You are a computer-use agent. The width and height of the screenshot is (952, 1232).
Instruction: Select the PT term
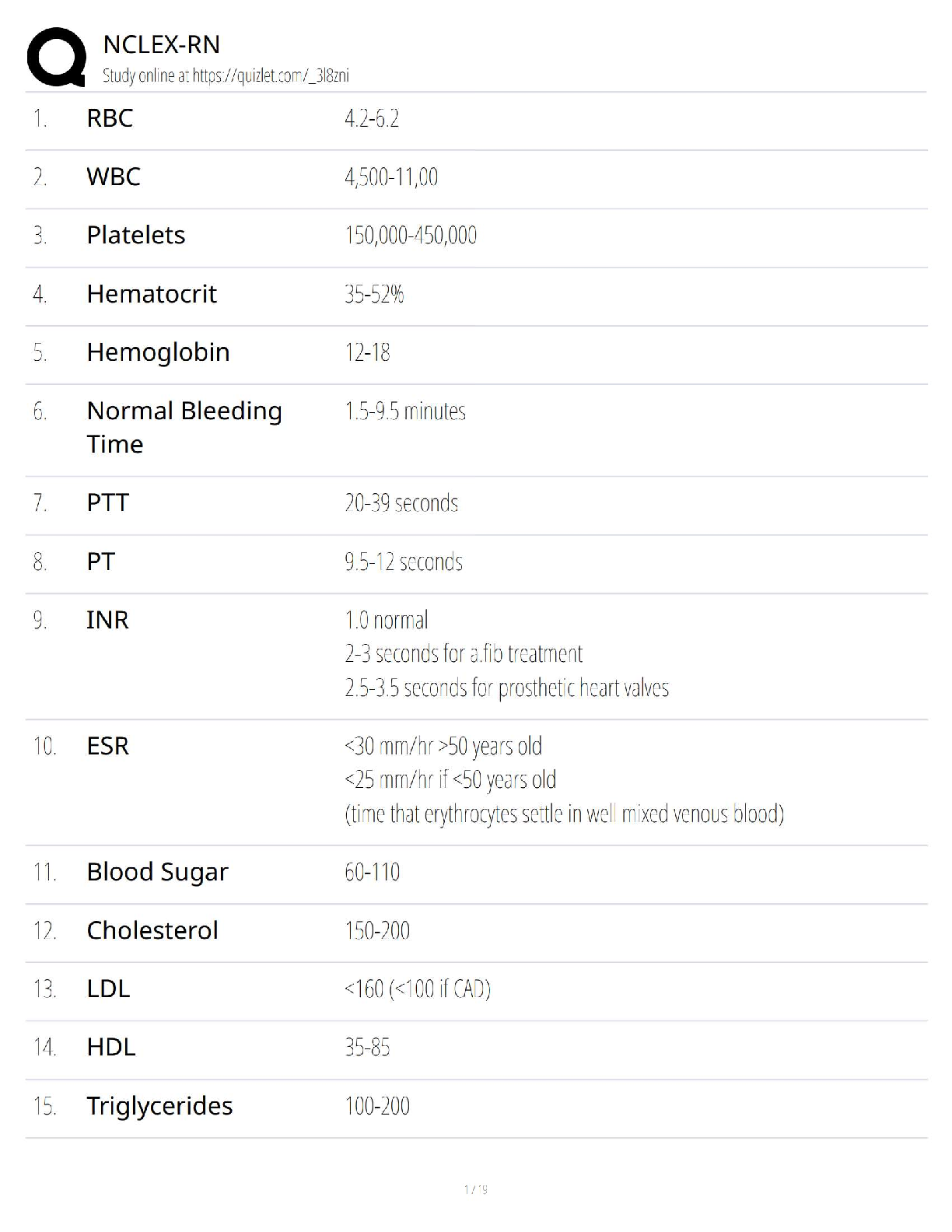pos(100,562)
